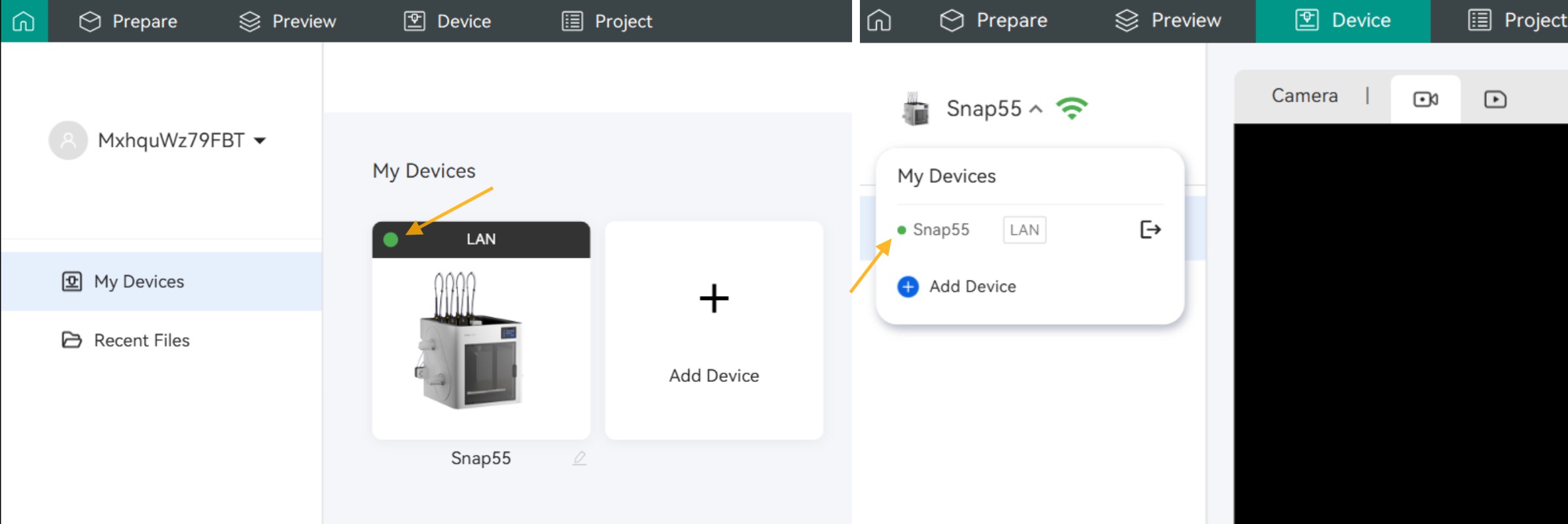The image size is (1568, 524).
Task: Click the large Add Device card
Action: coord(713,330)
